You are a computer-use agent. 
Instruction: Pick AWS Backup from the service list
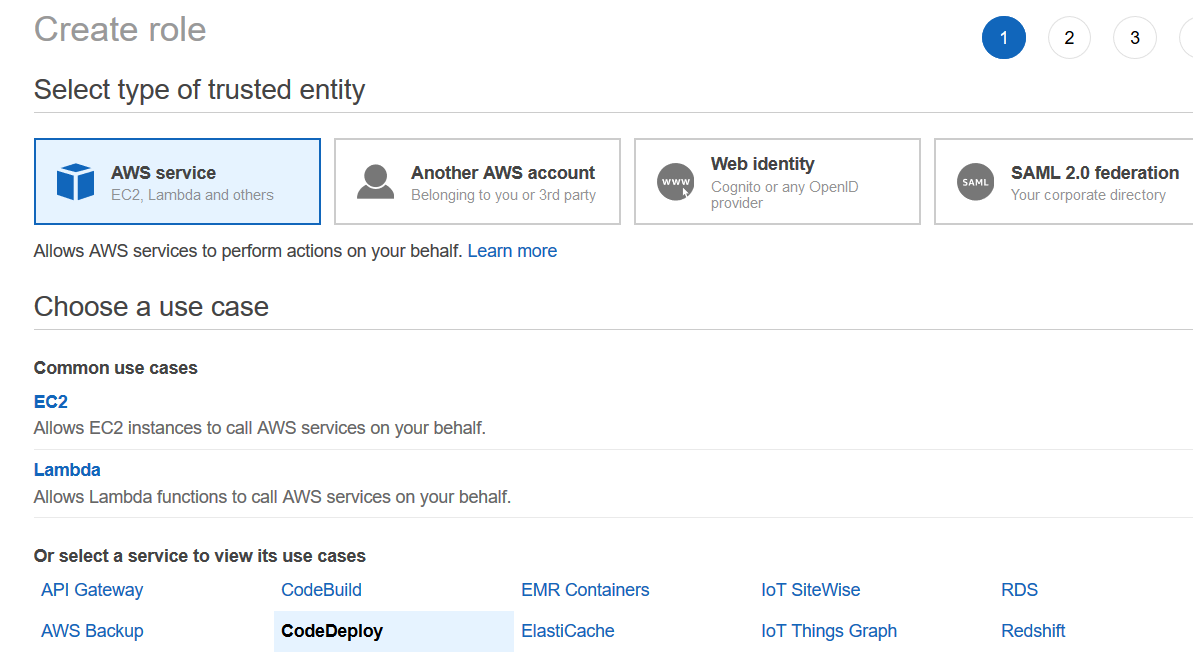92,631
